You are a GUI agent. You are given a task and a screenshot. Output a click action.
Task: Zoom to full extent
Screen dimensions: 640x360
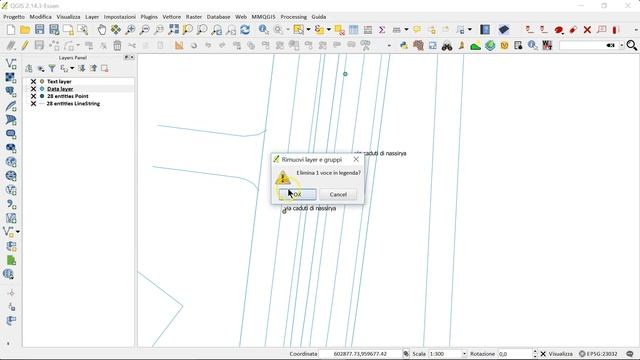173,29
